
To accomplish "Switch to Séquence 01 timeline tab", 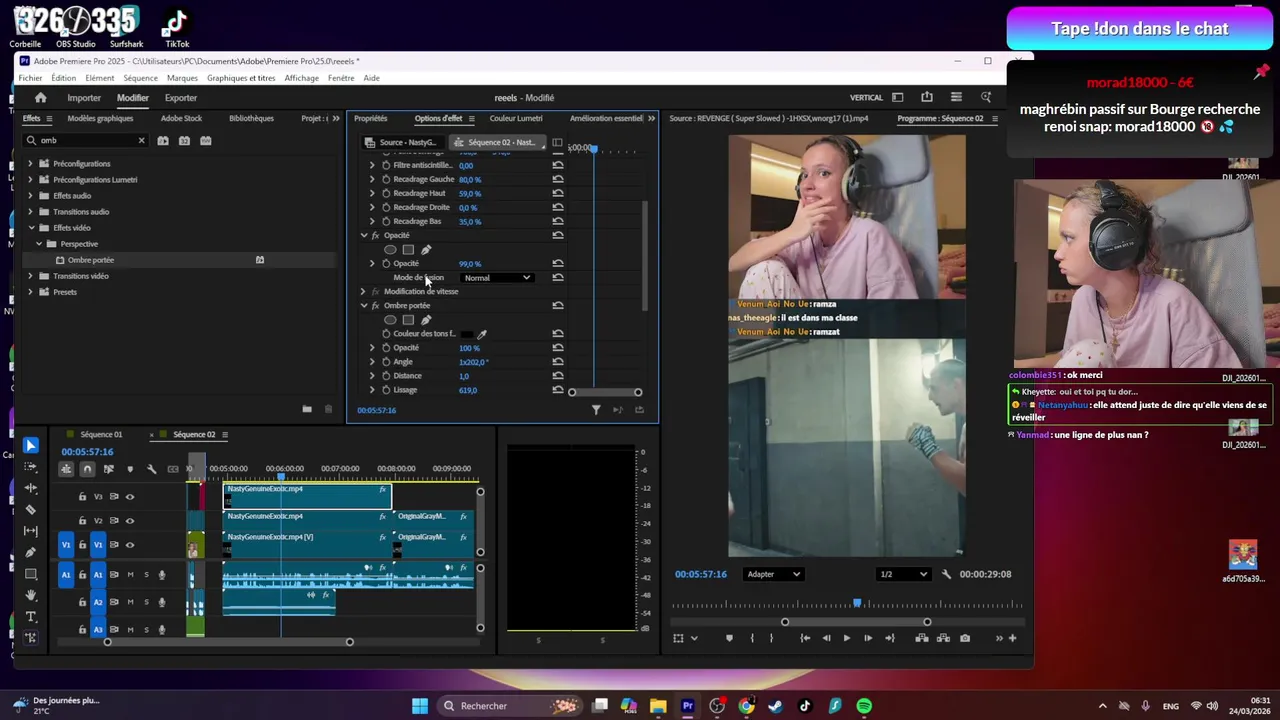I will point(101,435).
